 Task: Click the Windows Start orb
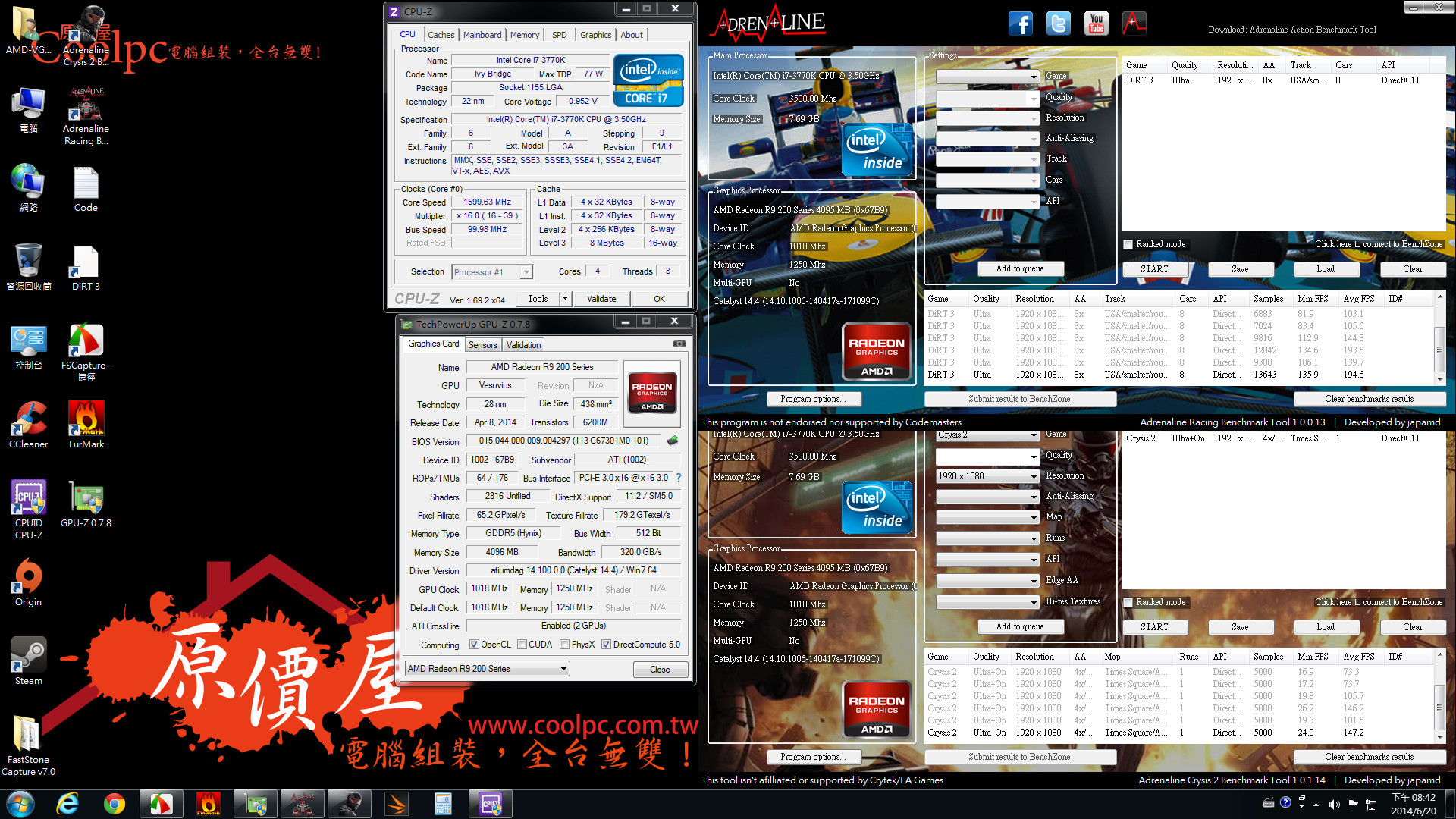pos(20,804)
